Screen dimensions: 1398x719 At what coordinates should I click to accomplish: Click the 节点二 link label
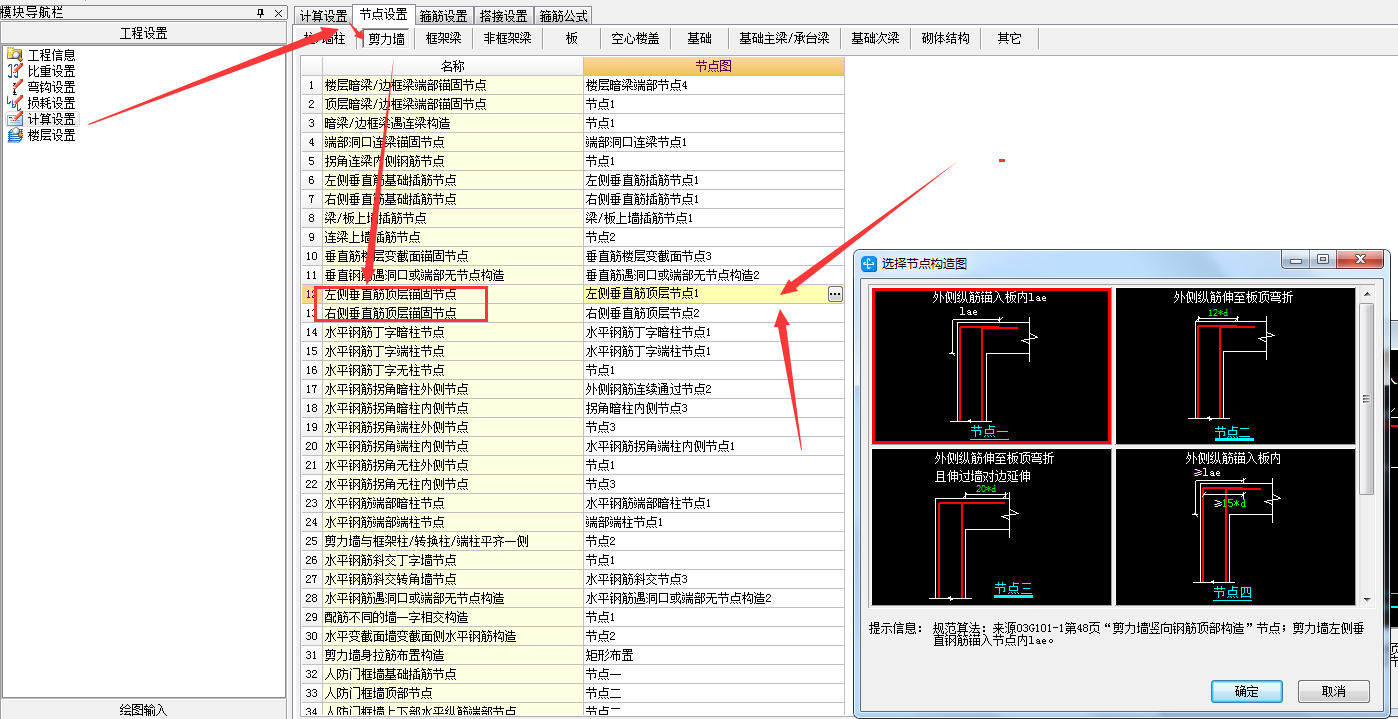coord(1233,432)
